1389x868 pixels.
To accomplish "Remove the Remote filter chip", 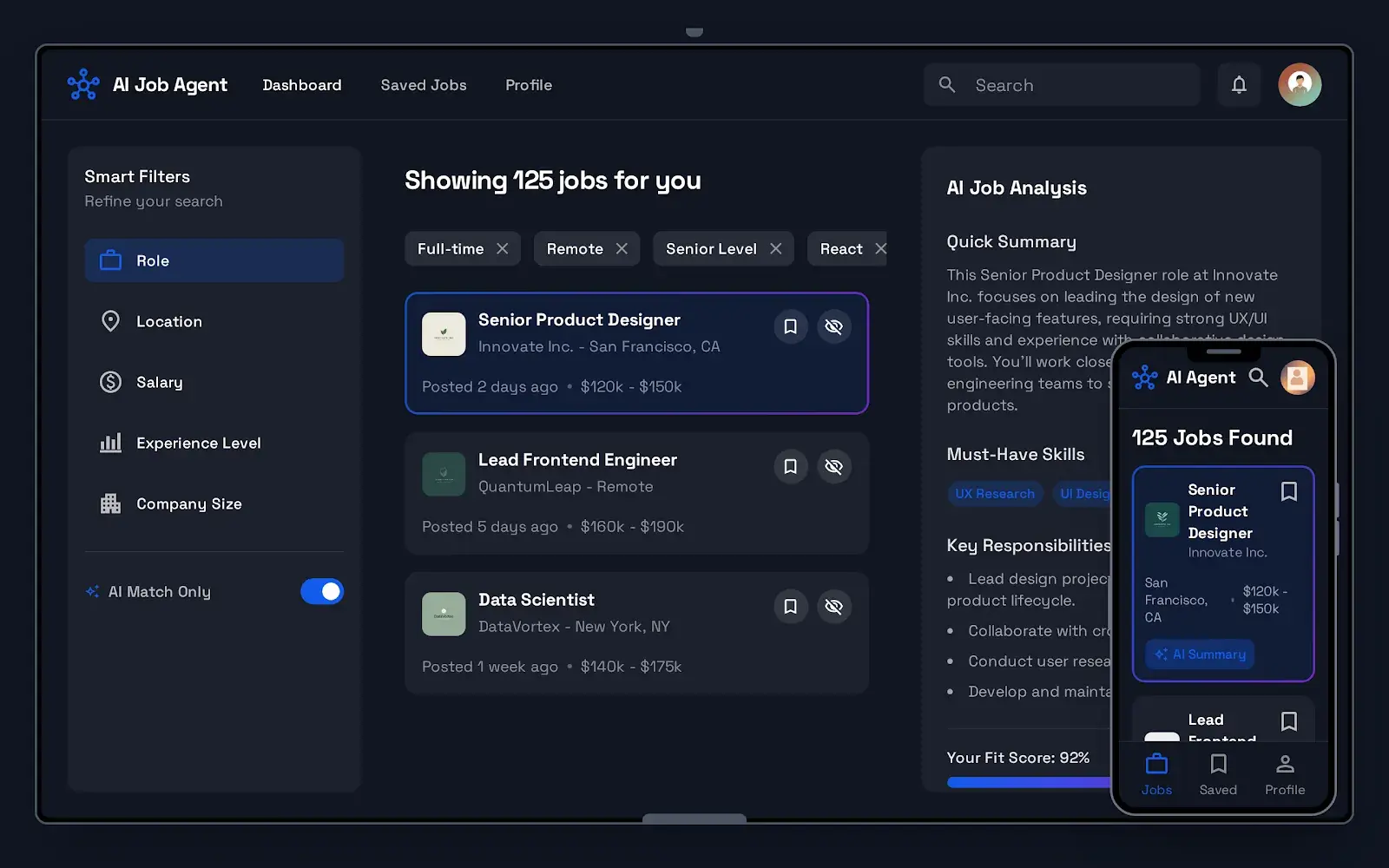I will coord(622,248).
